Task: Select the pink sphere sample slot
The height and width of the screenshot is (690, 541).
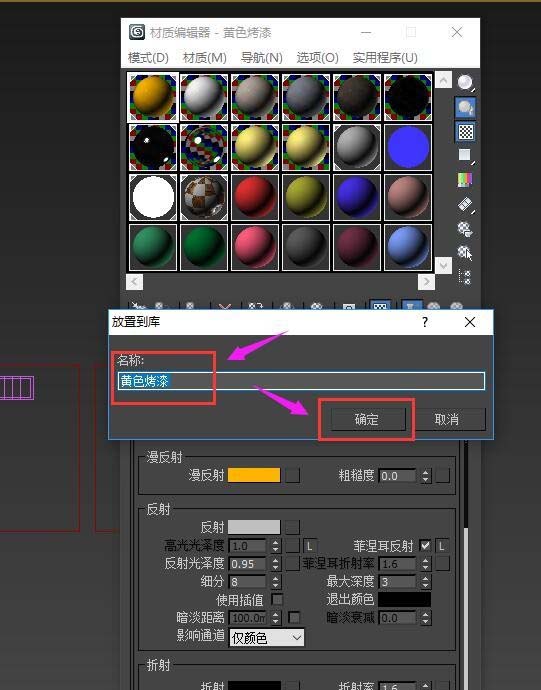Action: tap(255, 247)
